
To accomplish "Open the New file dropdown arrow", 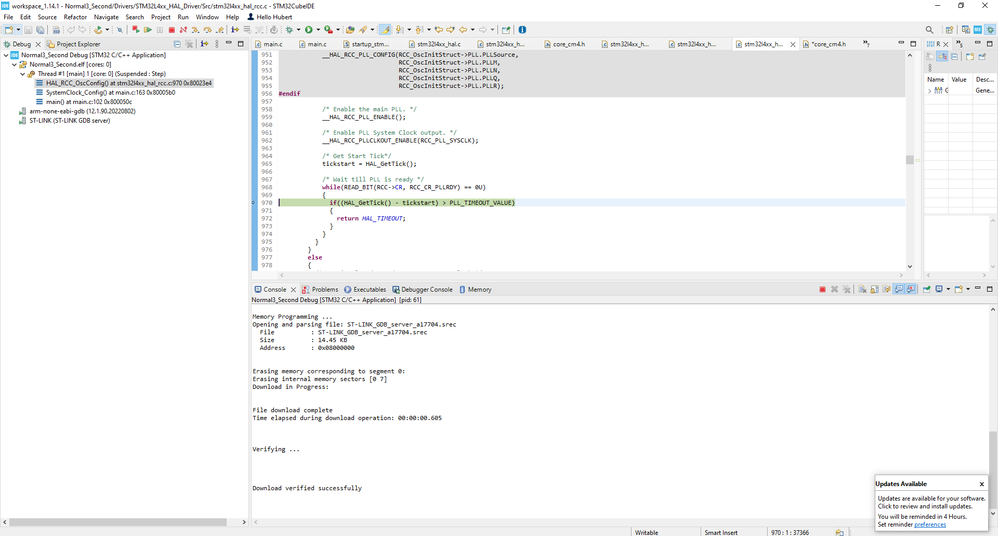I will pos(17,30).
